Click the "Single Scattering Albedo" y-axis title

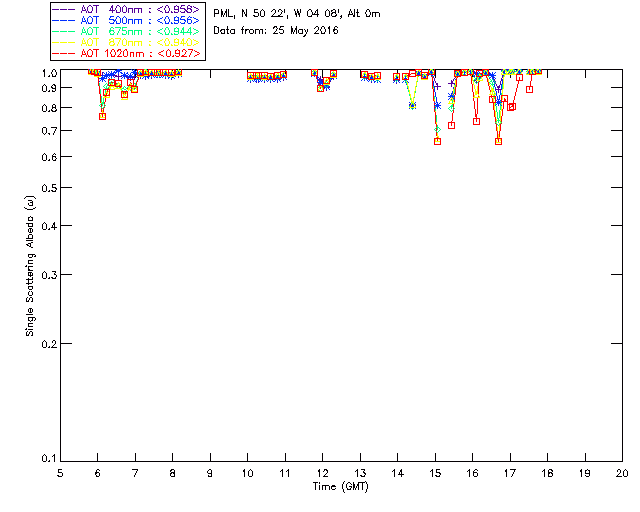(30, 266)
